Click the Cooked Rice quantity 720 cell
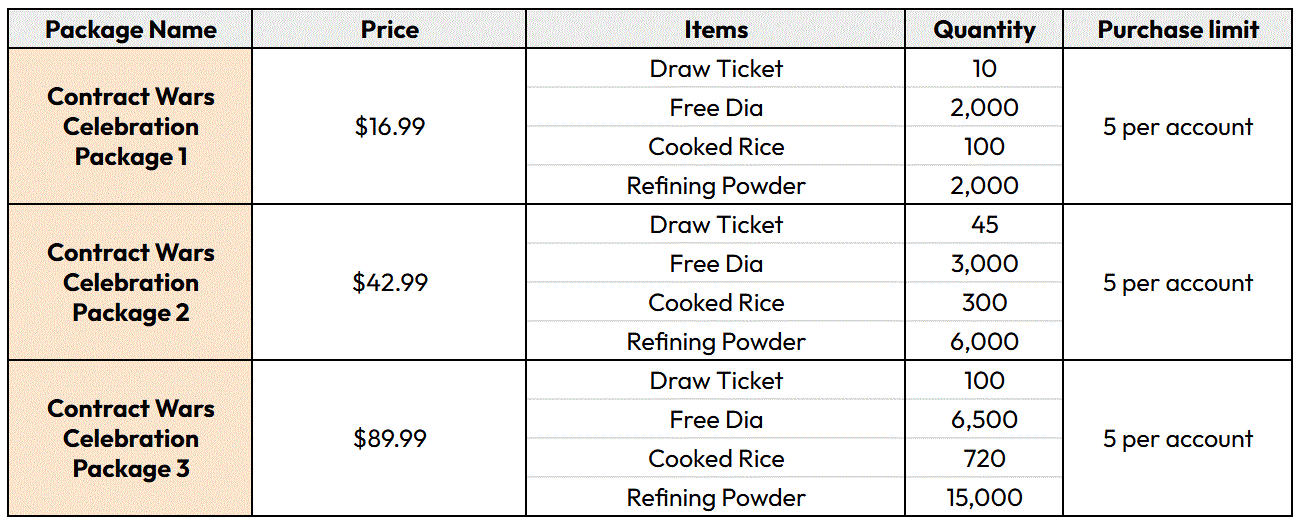This screenshot has height=528, width=1303. point(984,459)
